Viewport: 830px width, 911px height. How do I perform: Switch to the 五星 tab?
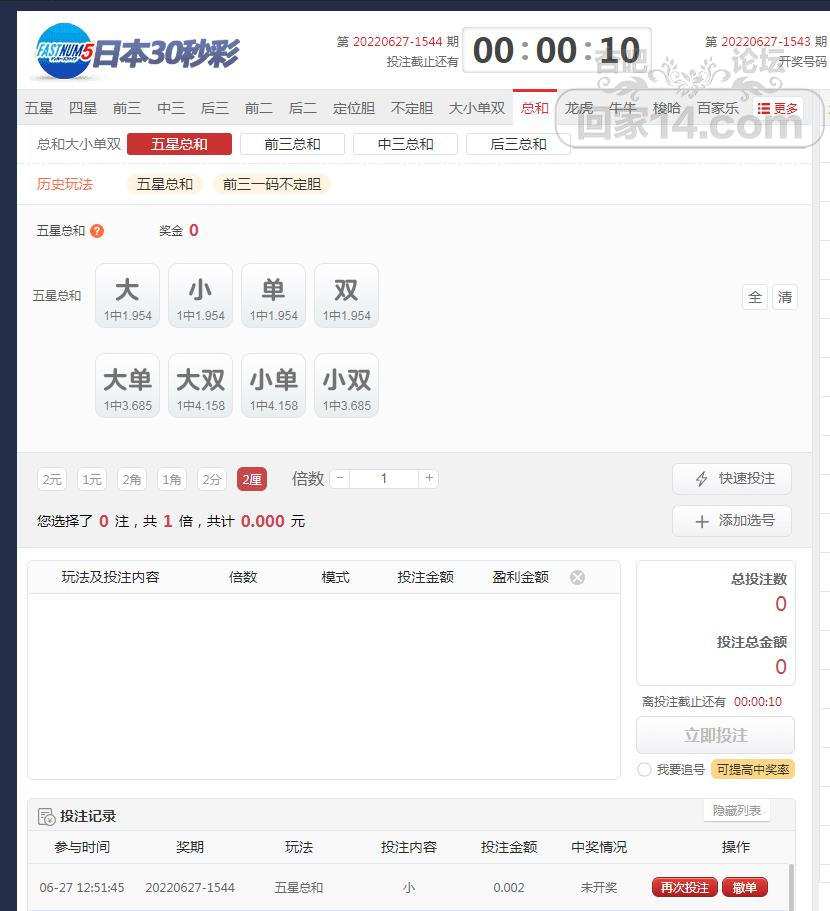coord(39,109)
